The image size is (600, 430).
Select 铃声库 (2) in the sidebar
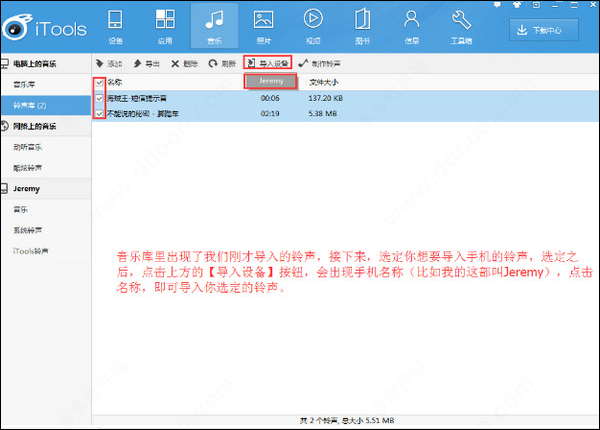coord(46,105)
